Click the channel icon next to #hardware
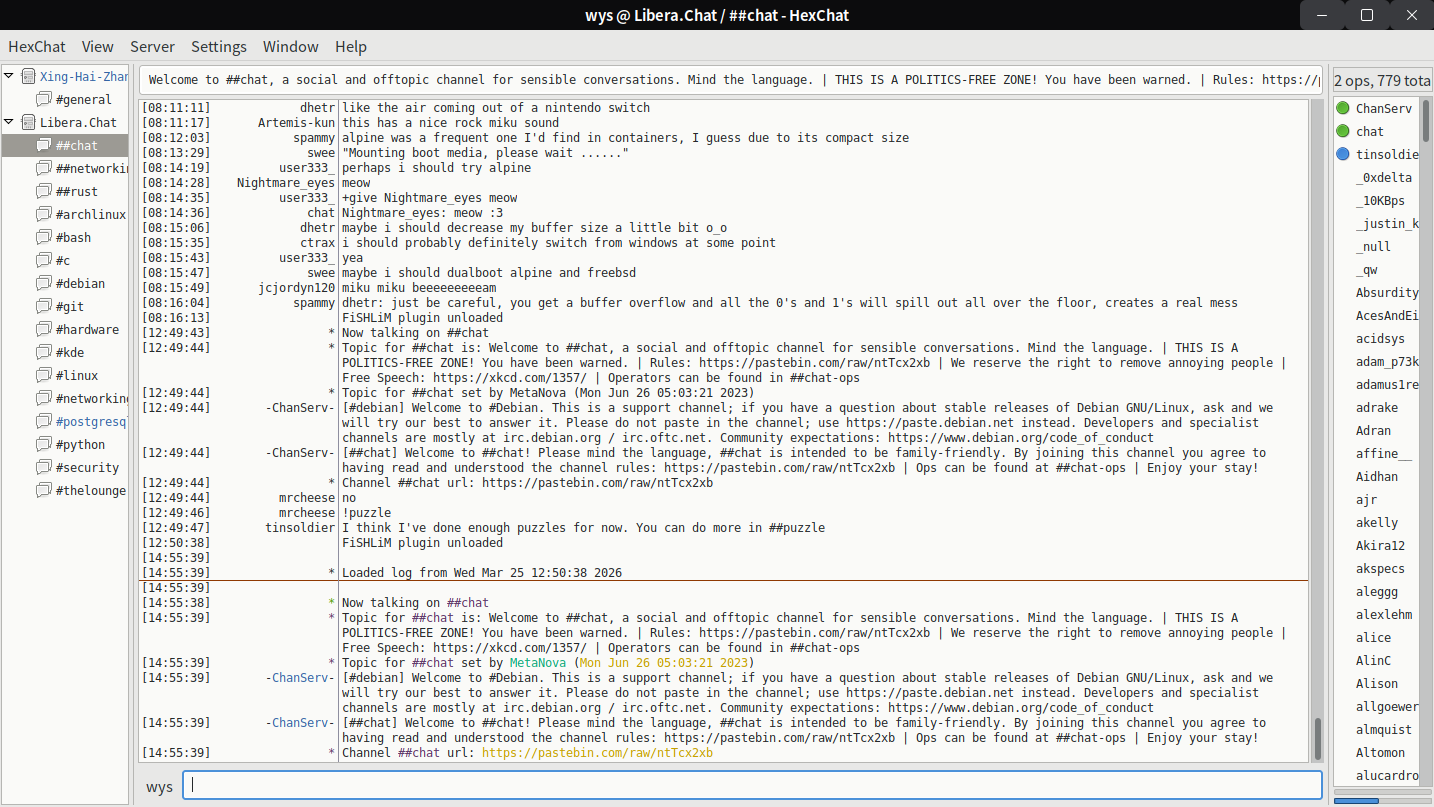 43,329
